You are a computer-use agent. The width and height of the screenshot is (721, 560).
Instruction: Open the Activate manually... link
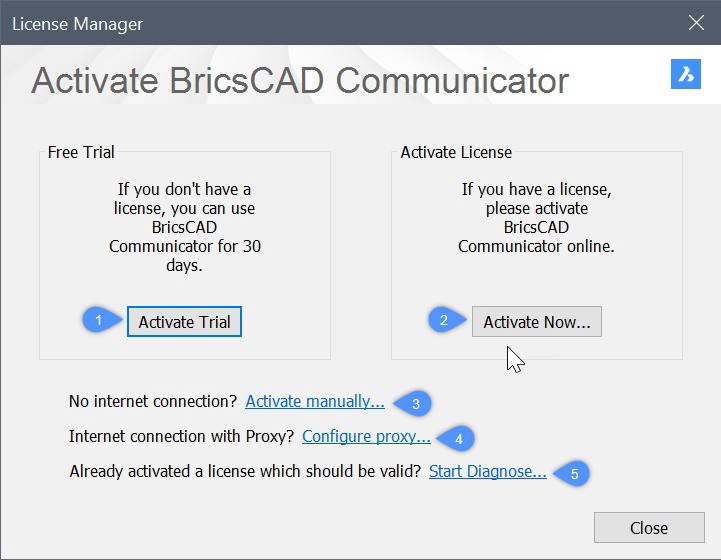point(314,402)
